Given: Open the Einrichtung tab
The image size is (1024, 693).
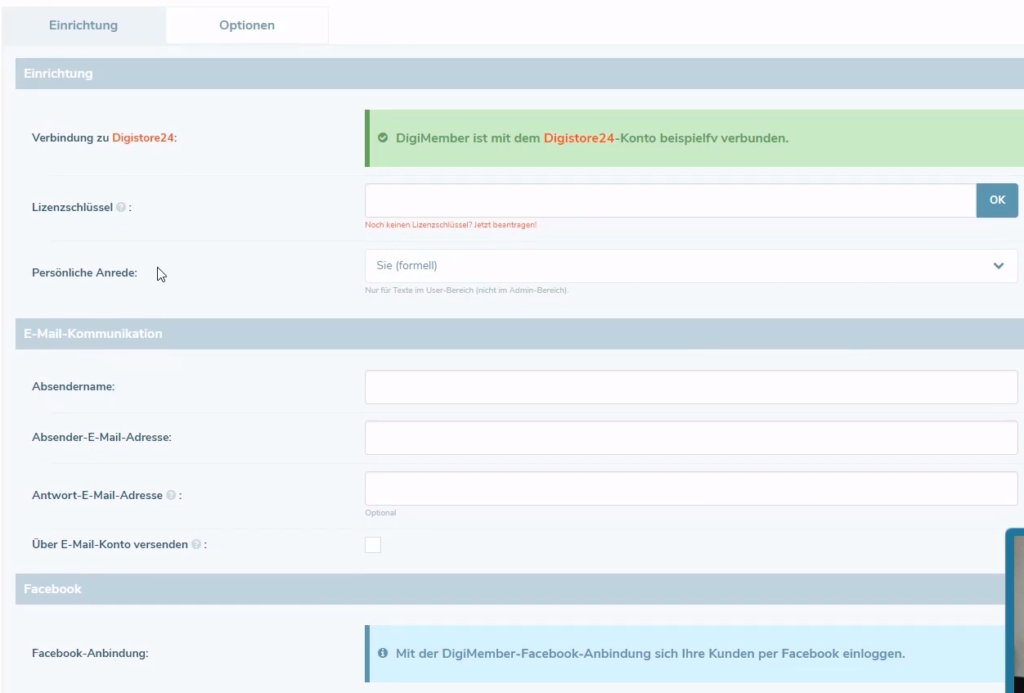Looking at the screenshot, I should 84,25.
